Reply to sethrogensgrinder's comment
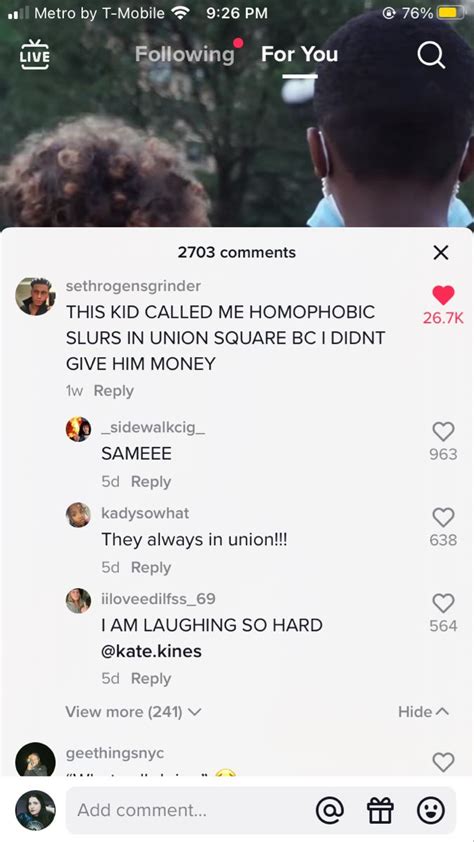Viewport: 474px width, 842px height. click(x=113, y=391)
